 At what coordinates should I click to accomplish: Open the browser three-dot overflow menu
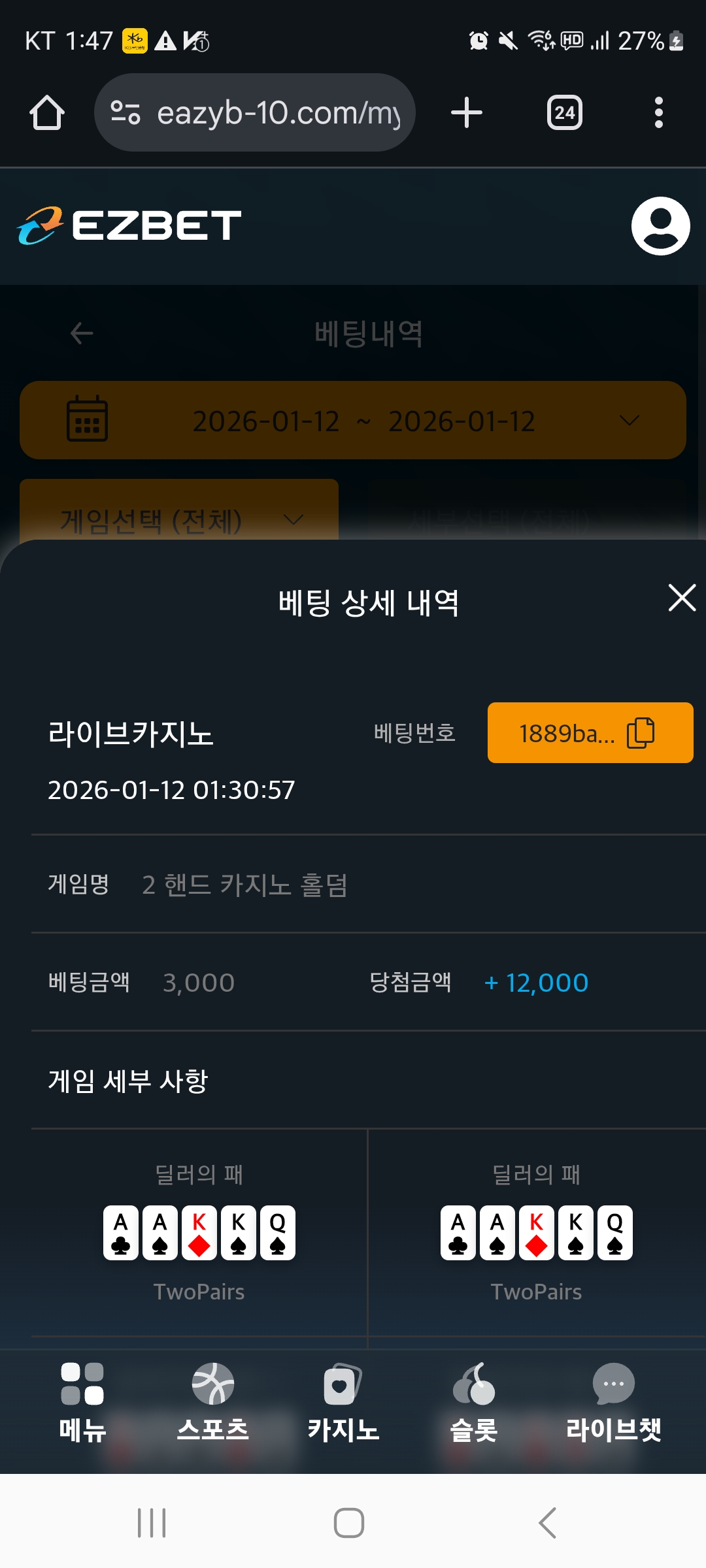click(x=658, y=112)
